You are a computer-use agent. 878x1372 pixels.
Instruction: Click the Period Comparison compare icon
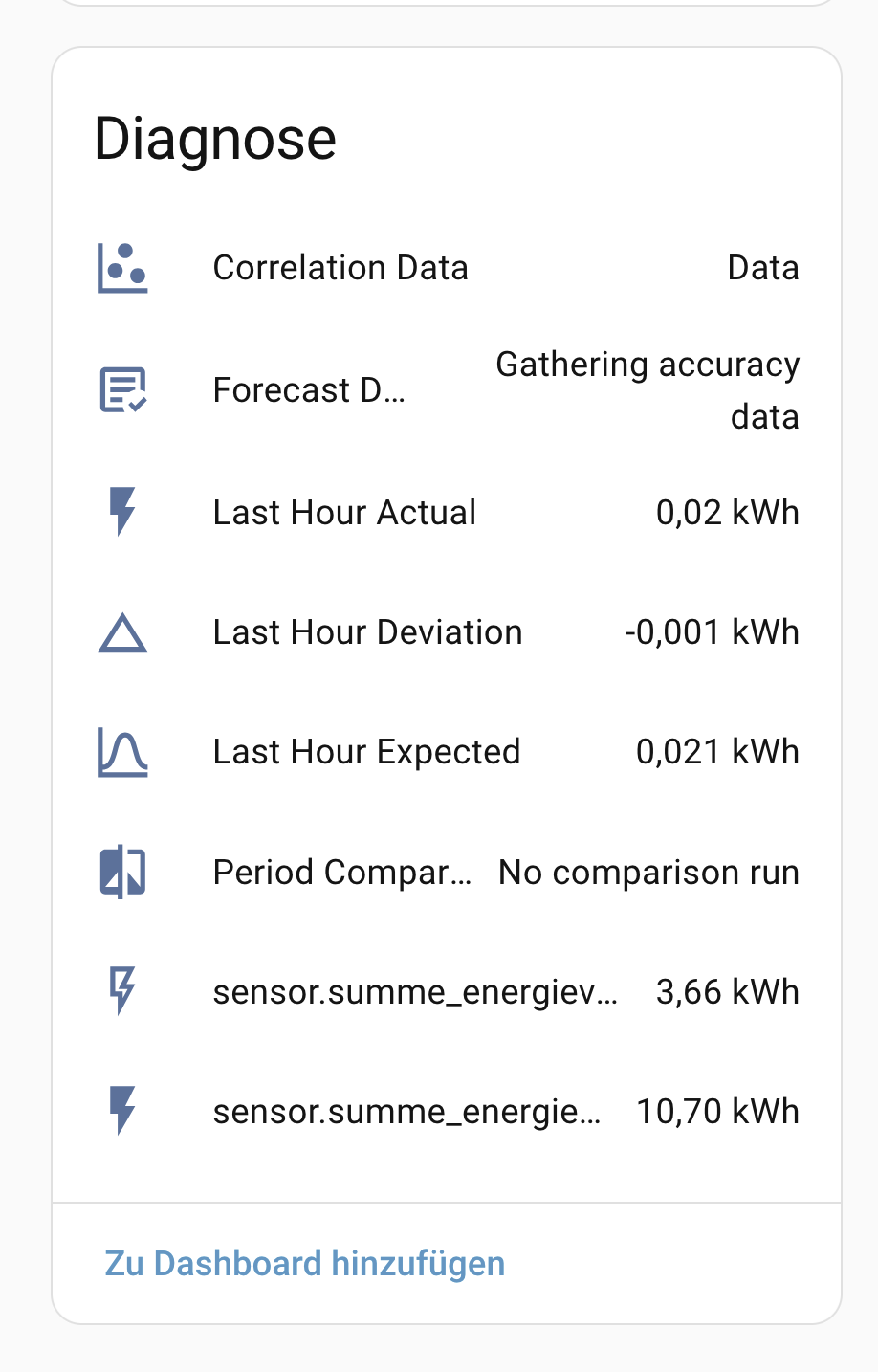point(122,873)
